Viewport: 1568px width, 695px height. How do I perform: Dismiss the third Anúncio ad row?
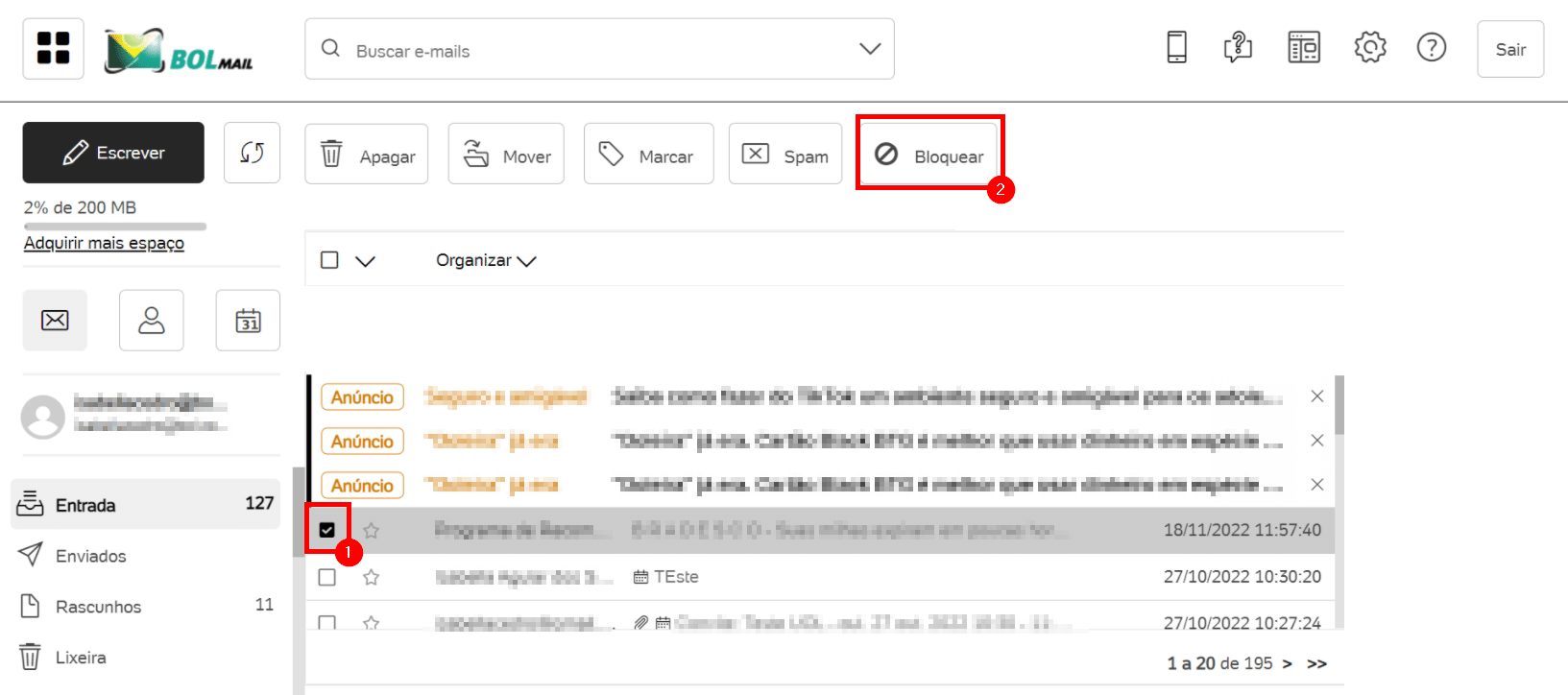[x=1317, y=485]
